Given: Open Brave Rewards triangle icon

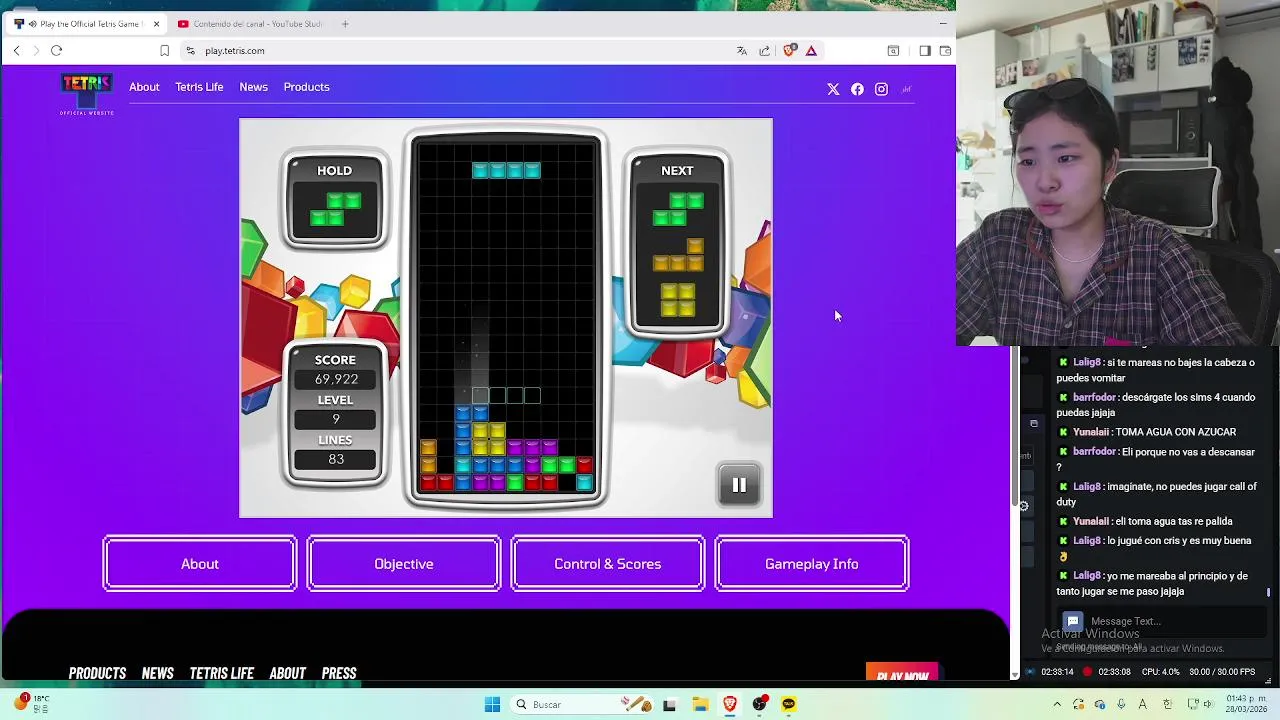Looking at the screenshot, I should tap(811, 51).
